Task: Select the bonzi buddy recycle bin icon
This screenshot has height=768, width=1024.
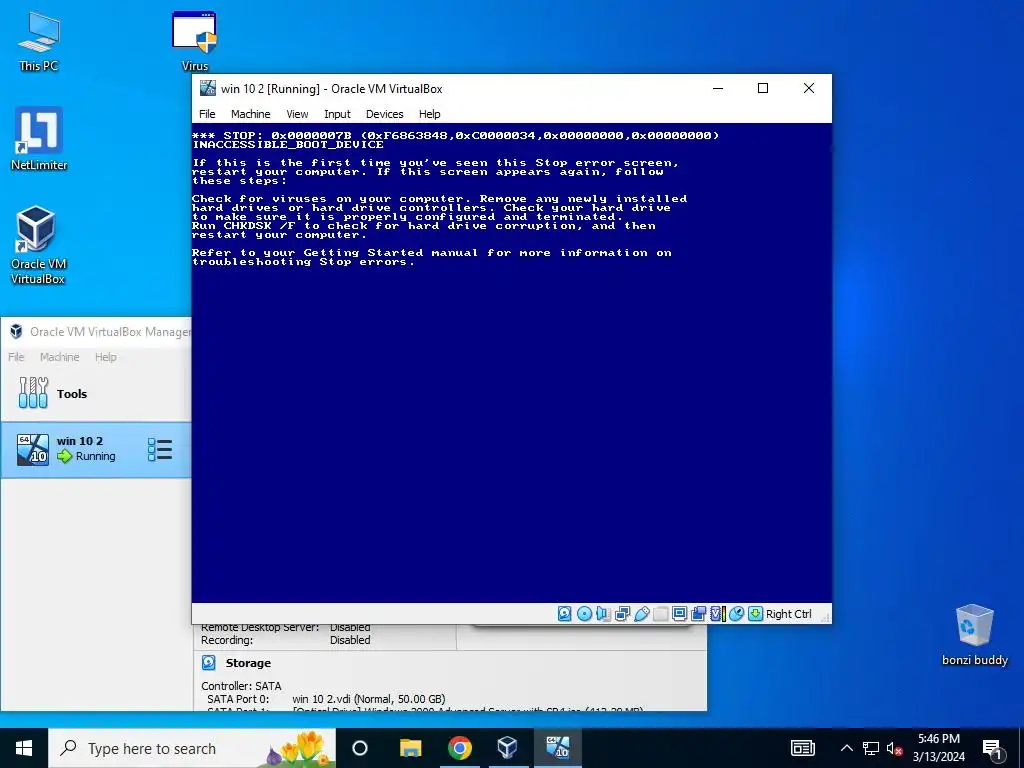Action: tap(974, 635)
